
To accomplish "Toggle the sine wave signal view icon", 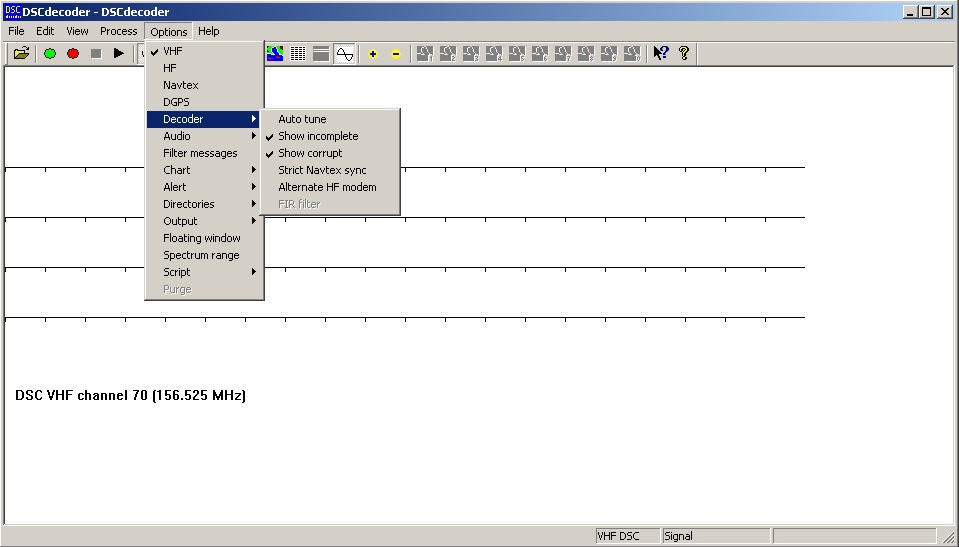I will [x=344, y=54].
